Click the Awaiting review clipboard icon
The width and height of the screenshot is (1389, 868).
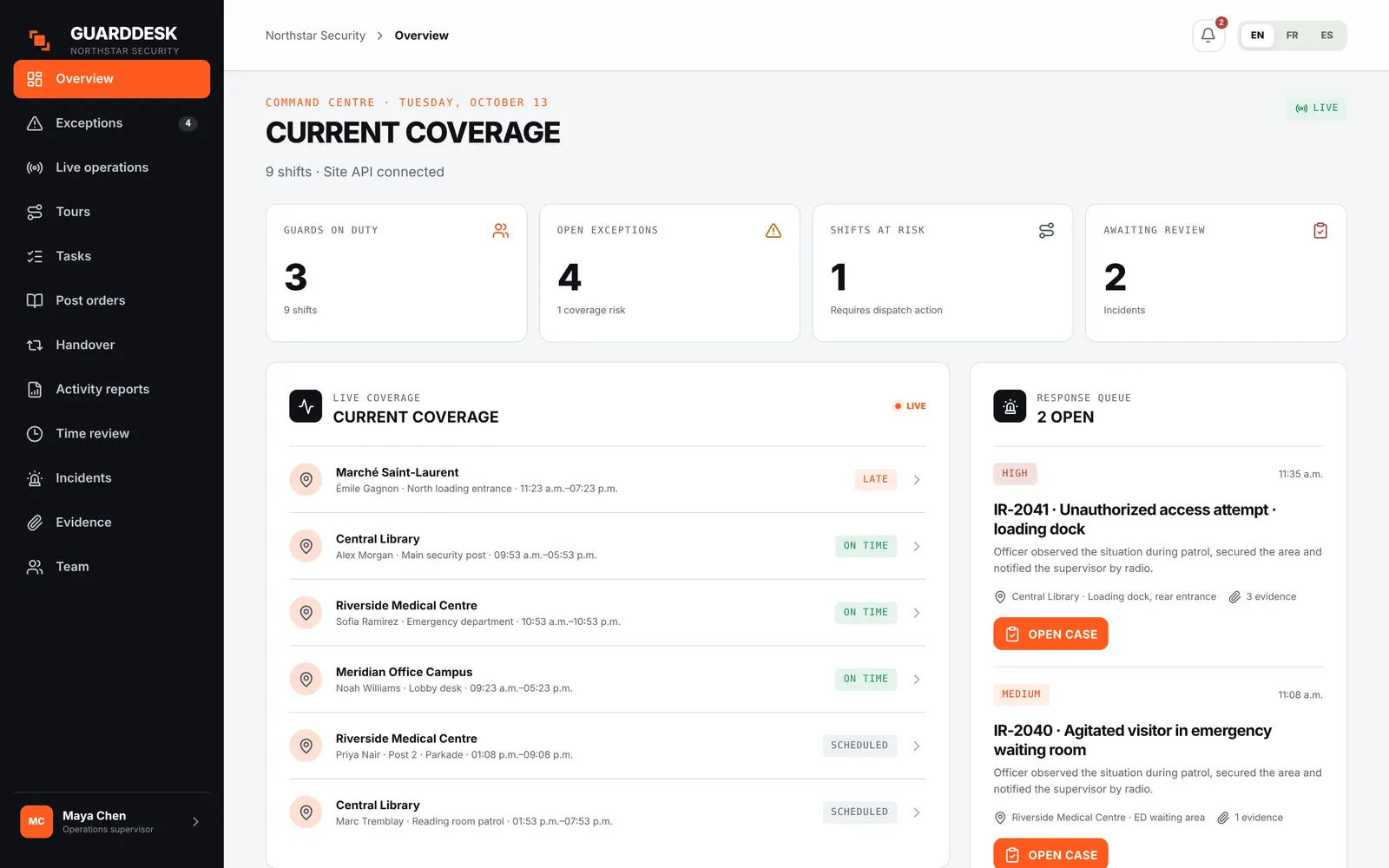(1320, 231)
